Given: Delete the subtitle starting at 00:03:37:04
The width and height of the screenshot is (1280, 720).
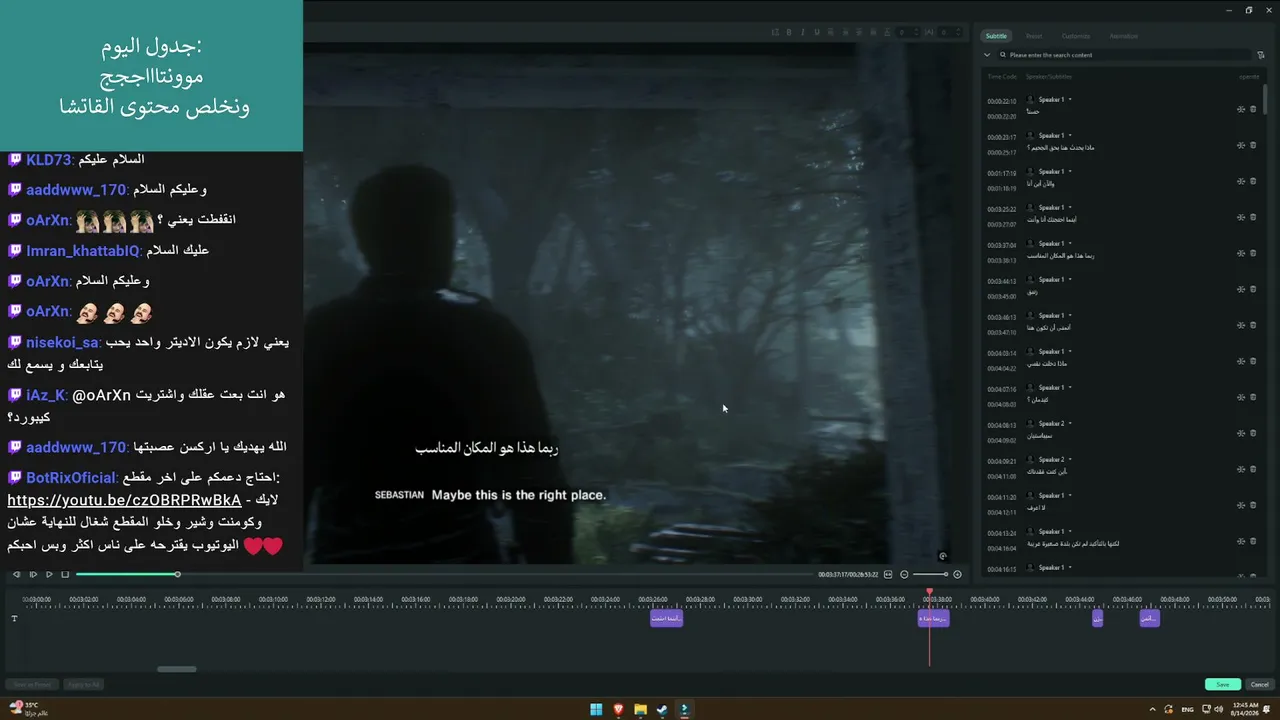Looking at the screenshot, I should point(1253,253).
